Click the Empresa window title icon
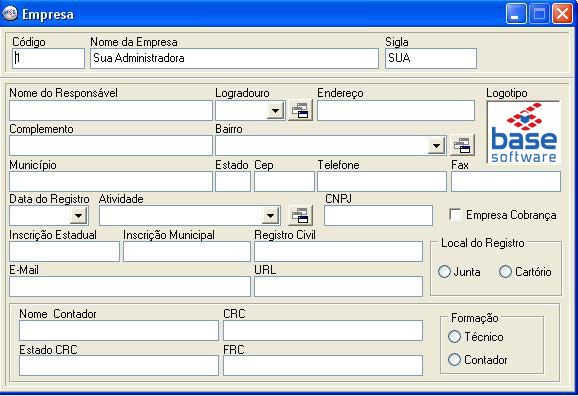This screenshot has width=578, height=396. pyautogui.click(x=10, y=13)
